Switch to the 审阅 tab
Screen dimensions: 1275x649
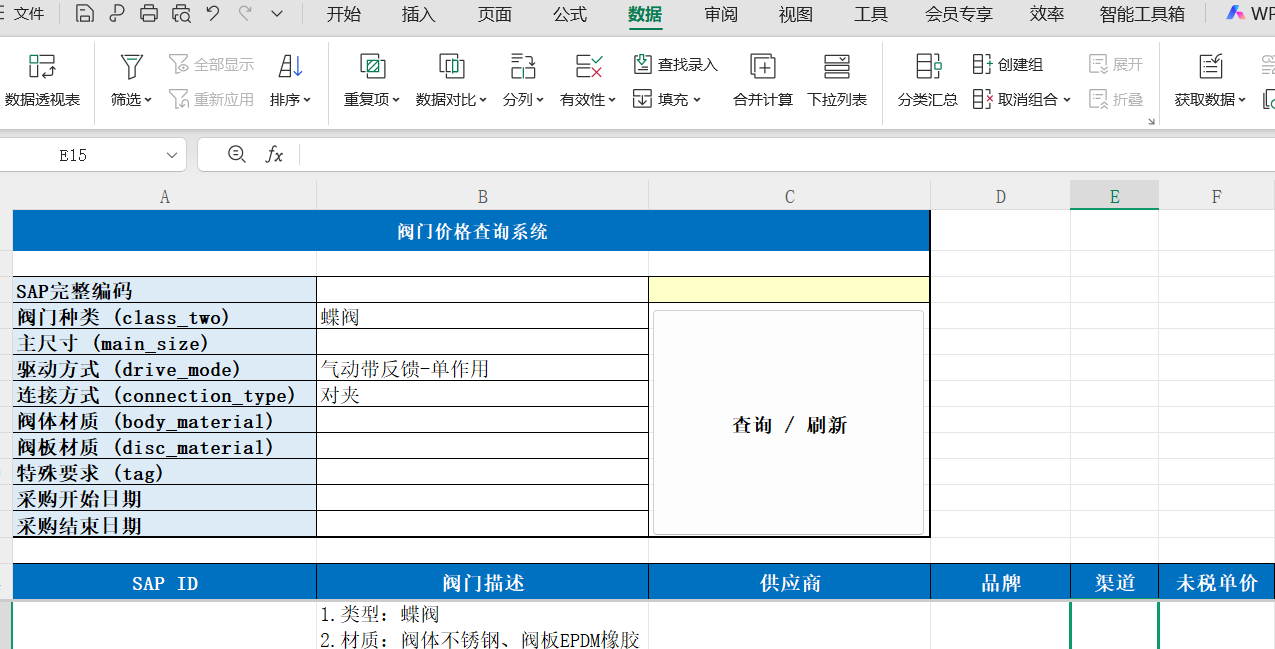pyautogui.click(x=721, y=14)
